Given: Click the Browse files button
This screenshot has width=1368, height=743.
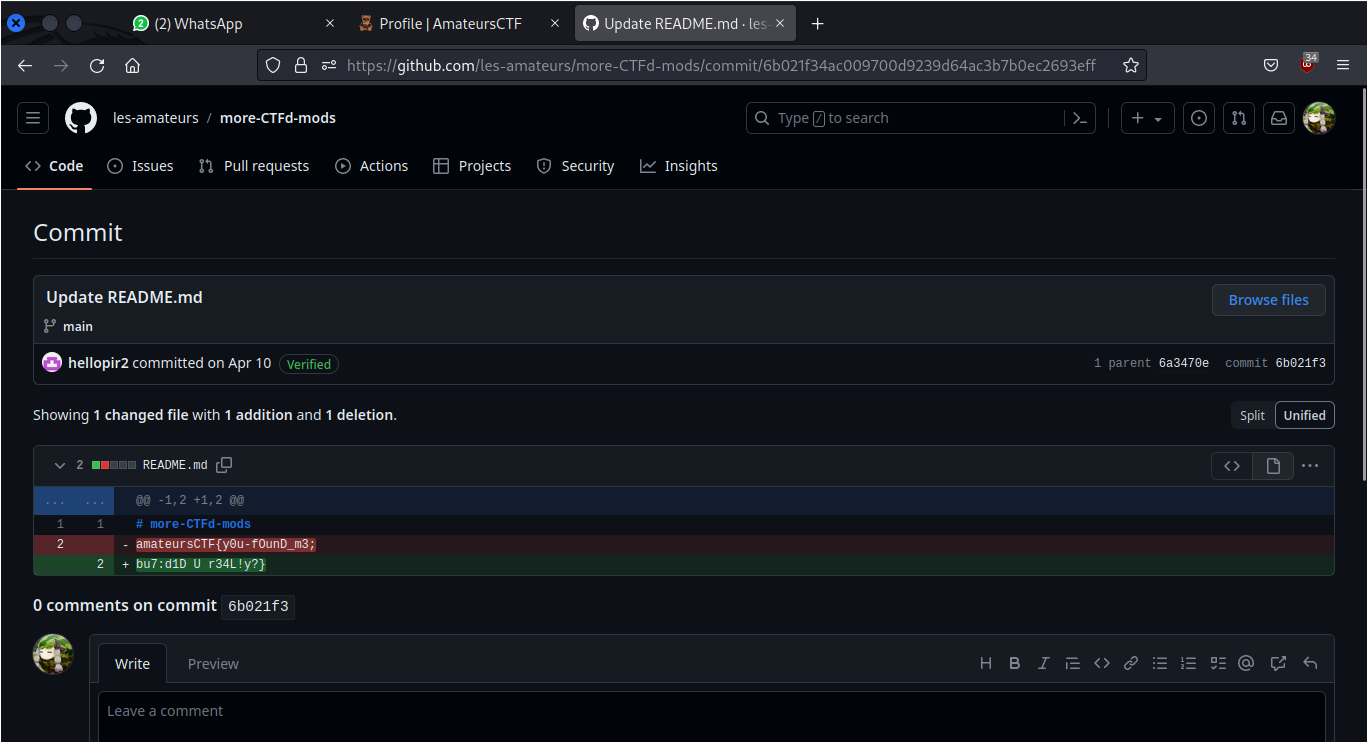Looking at the screenshot, I should 1269,300.
